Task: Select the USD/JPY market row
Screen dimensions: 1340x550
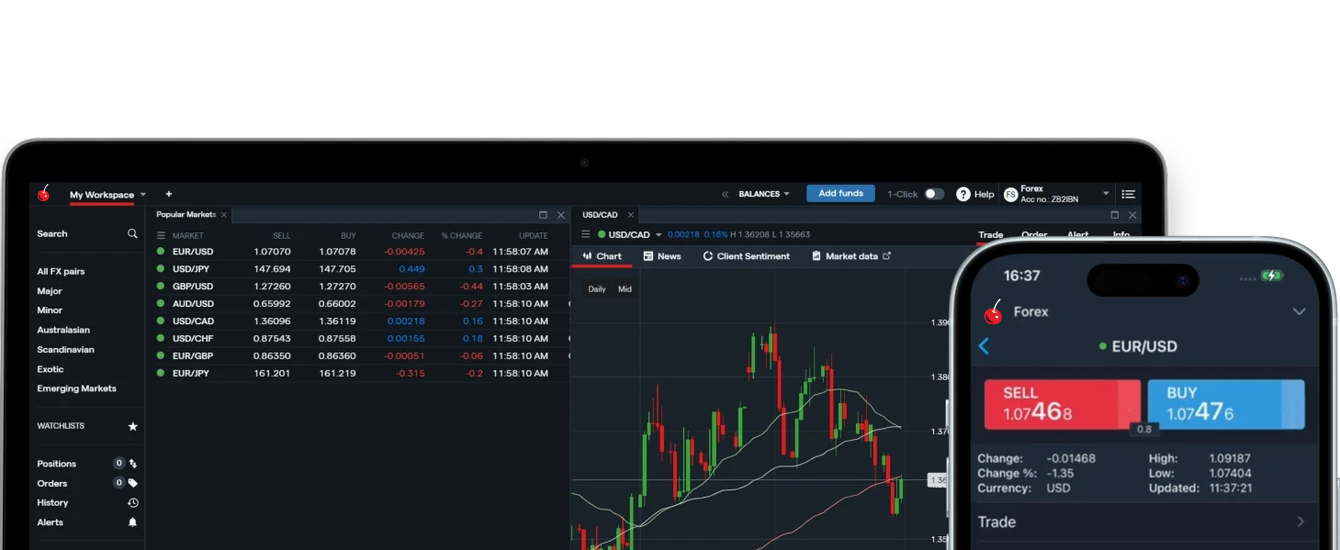Action: tap(357, 269)
